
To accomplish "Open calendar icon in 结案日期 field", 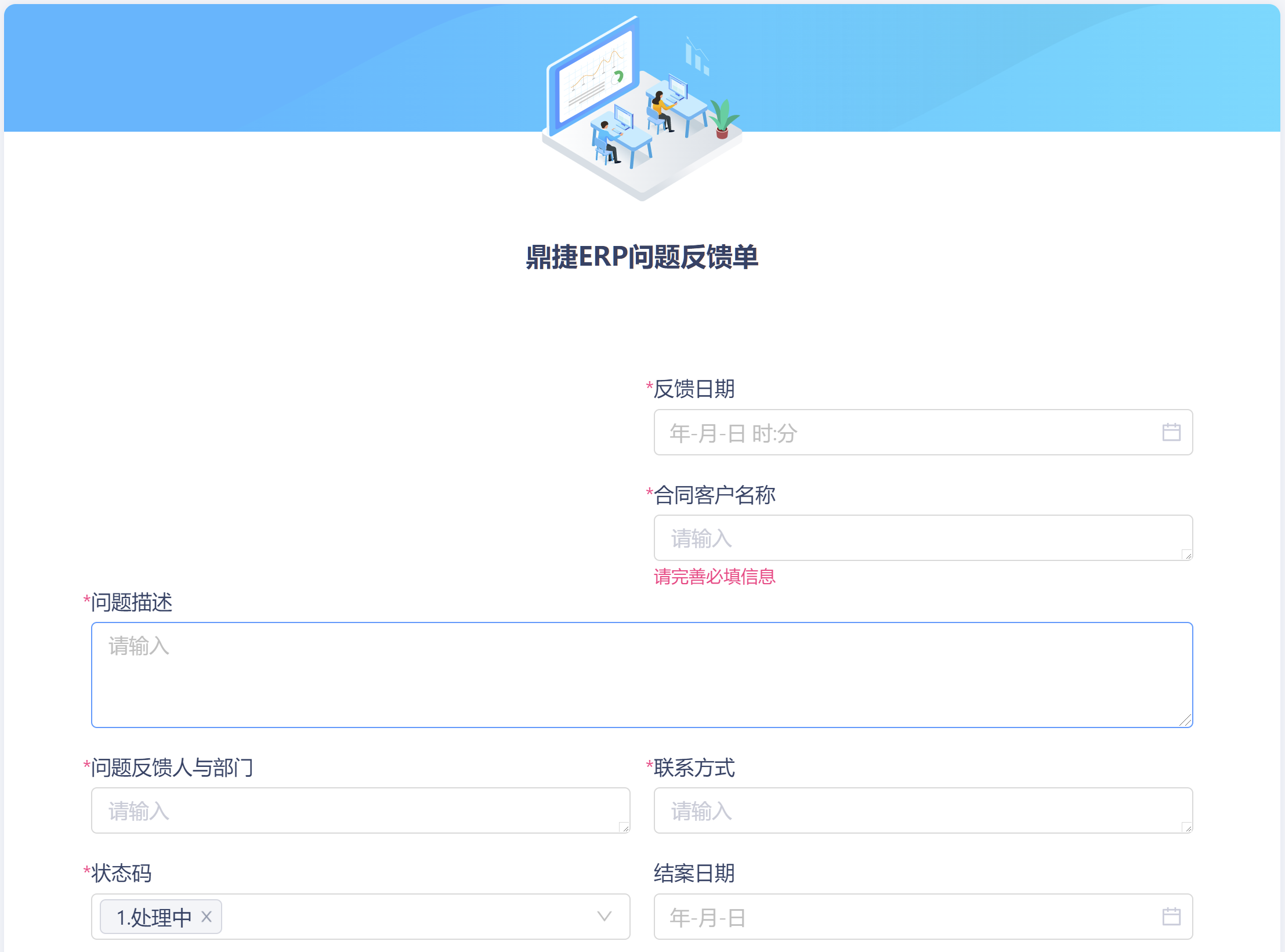I will pyautogui.click(x=1171, y=917).
